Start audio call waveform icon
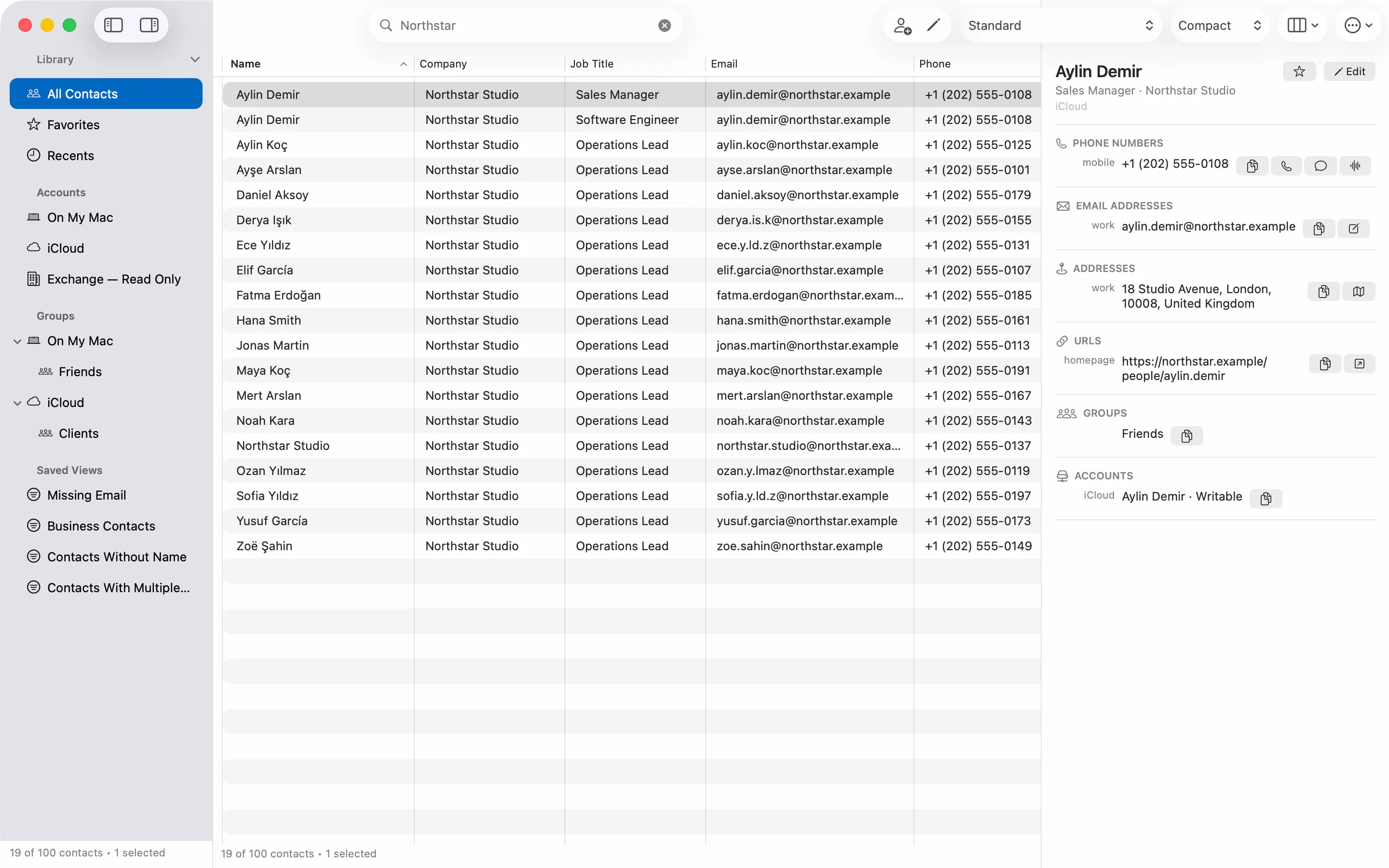The image size is (1389, 868). tap(1355, 166)
